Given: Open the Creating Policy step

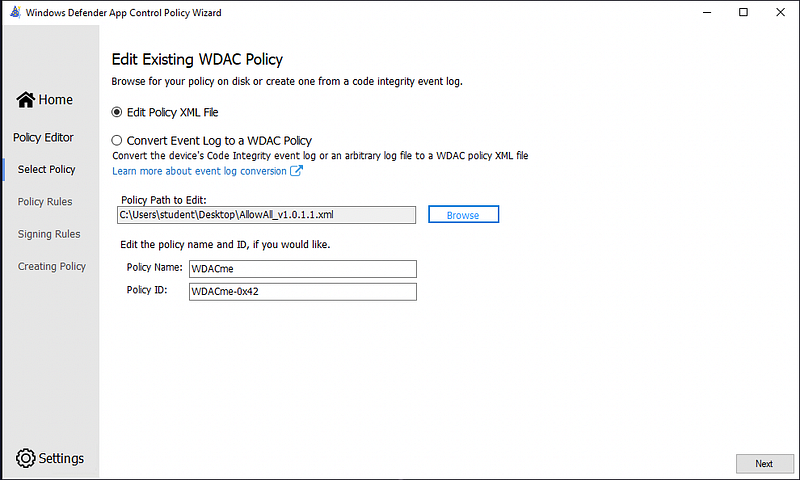Looking at the screenshot, I should click(52, 266).
